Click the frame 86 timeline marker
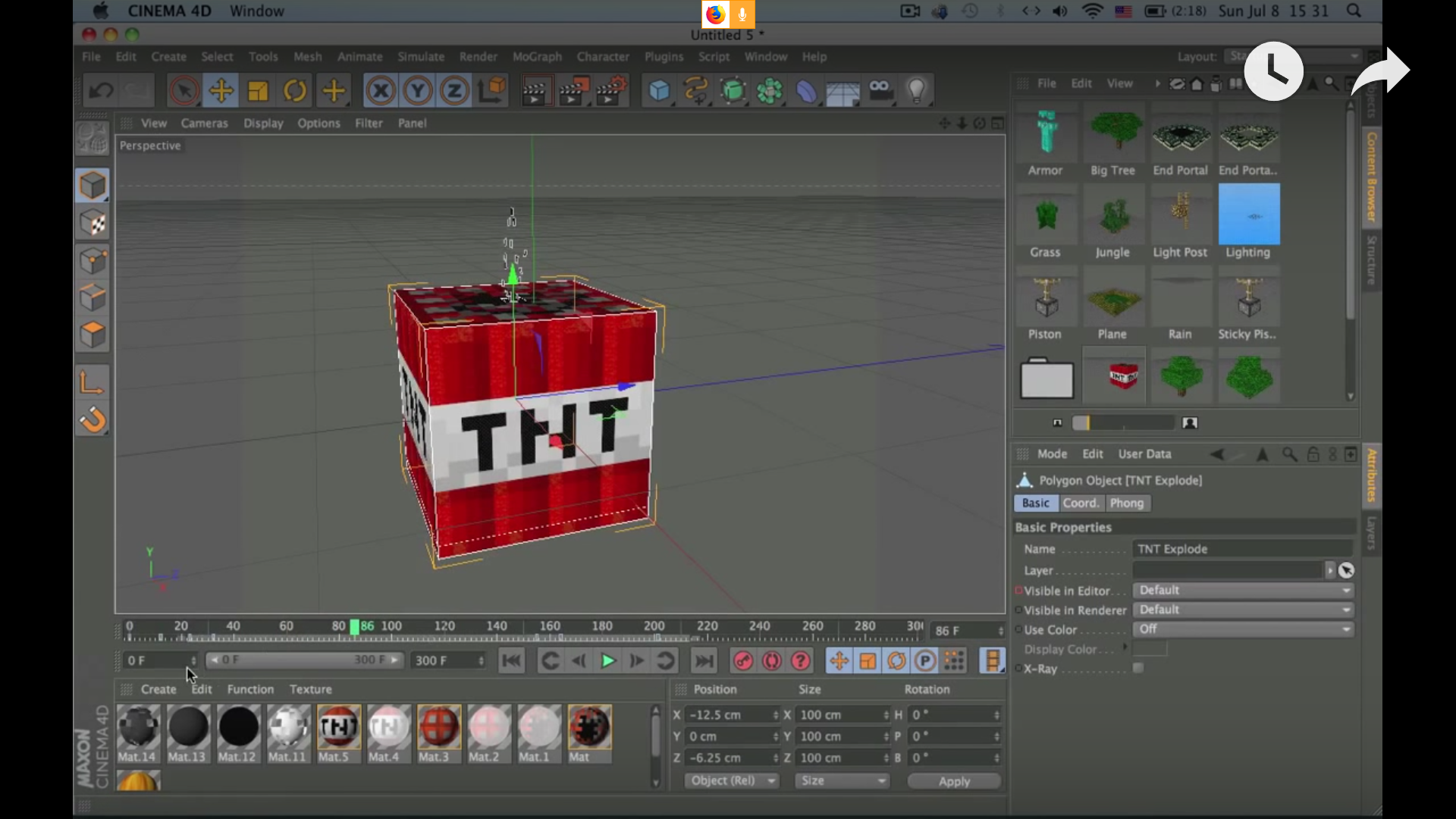 click(x=355, y=627)
